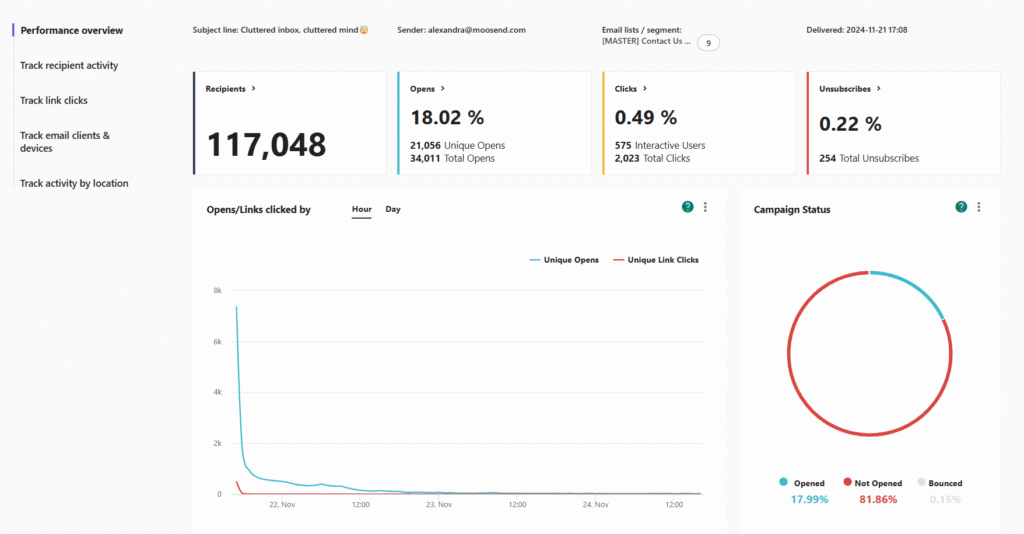The image size is (1024, 534).
Task: Expand Unsubscribes card via its chevron
Action: (x=878, y=89)
